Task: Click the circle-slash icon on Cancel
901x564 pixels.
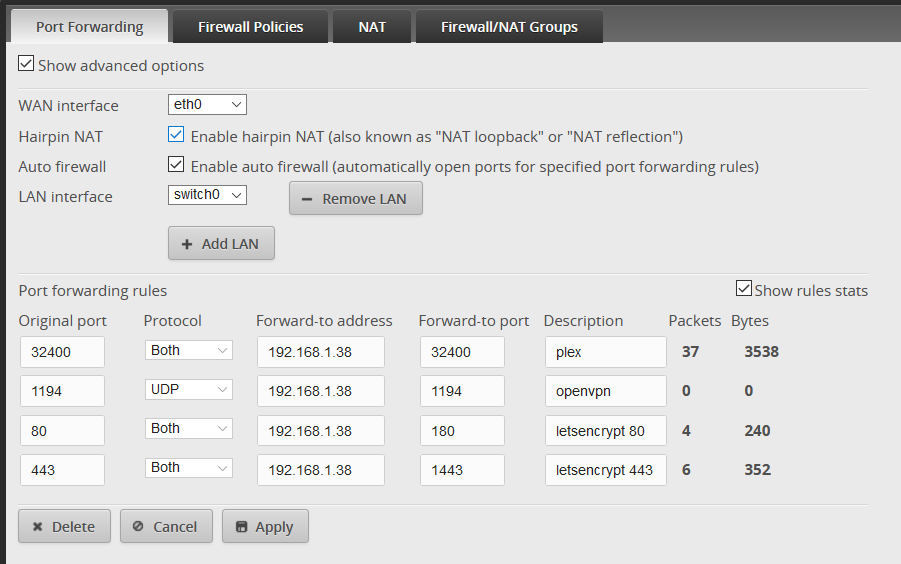Action: pyautogui.click(x=138, y=526)
